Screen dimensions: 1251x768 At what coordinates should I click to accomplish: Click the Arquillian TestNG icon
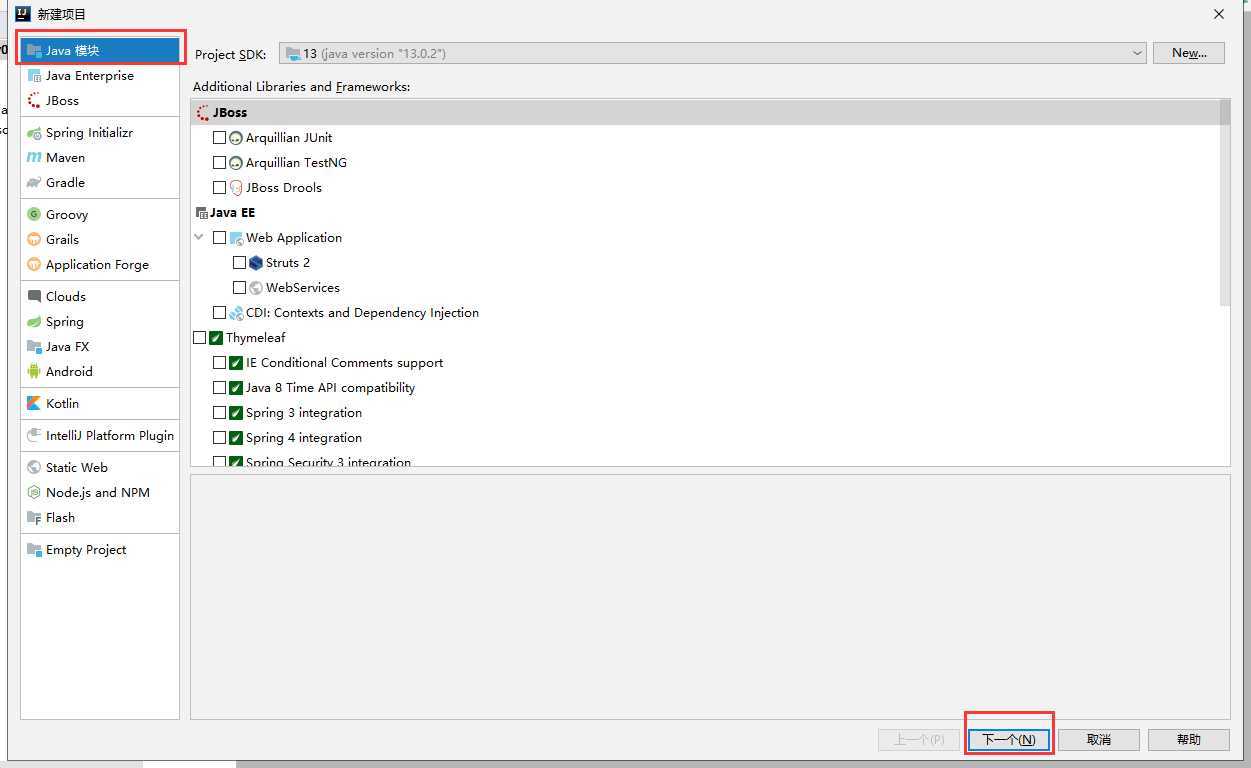[x=236, y=162]
